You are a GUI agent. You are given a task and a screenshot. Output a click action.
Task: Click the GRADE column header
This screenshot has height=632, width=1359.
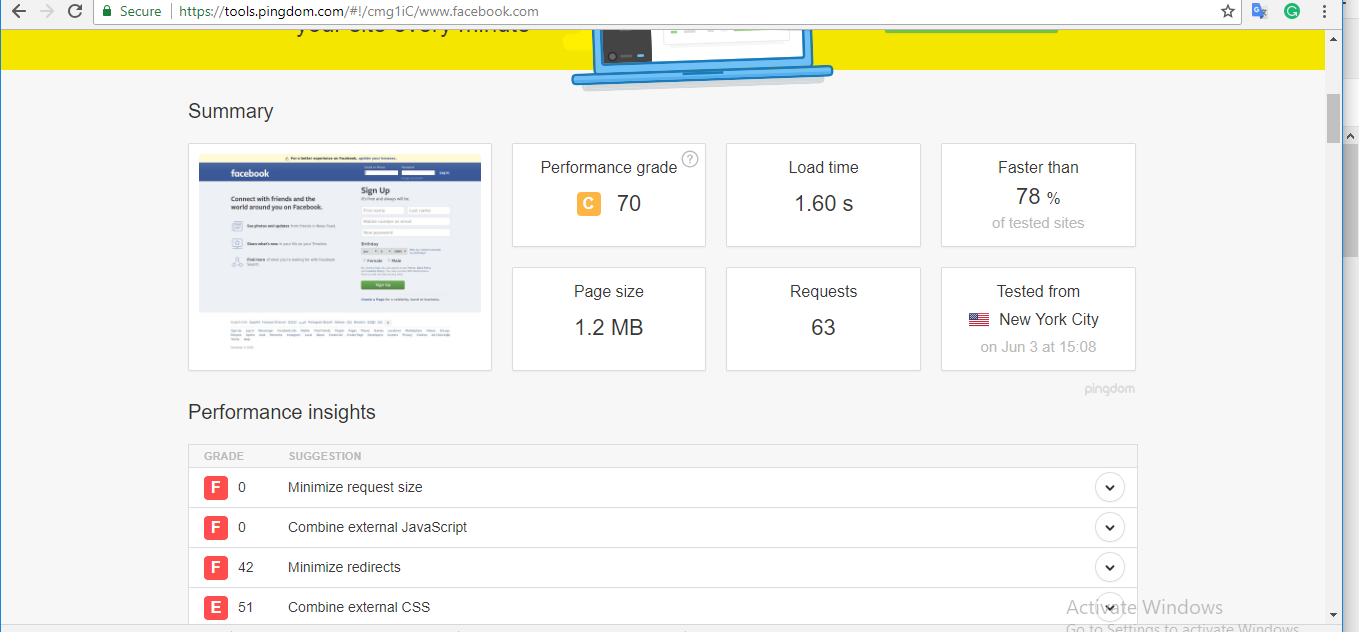pos(224,456)
